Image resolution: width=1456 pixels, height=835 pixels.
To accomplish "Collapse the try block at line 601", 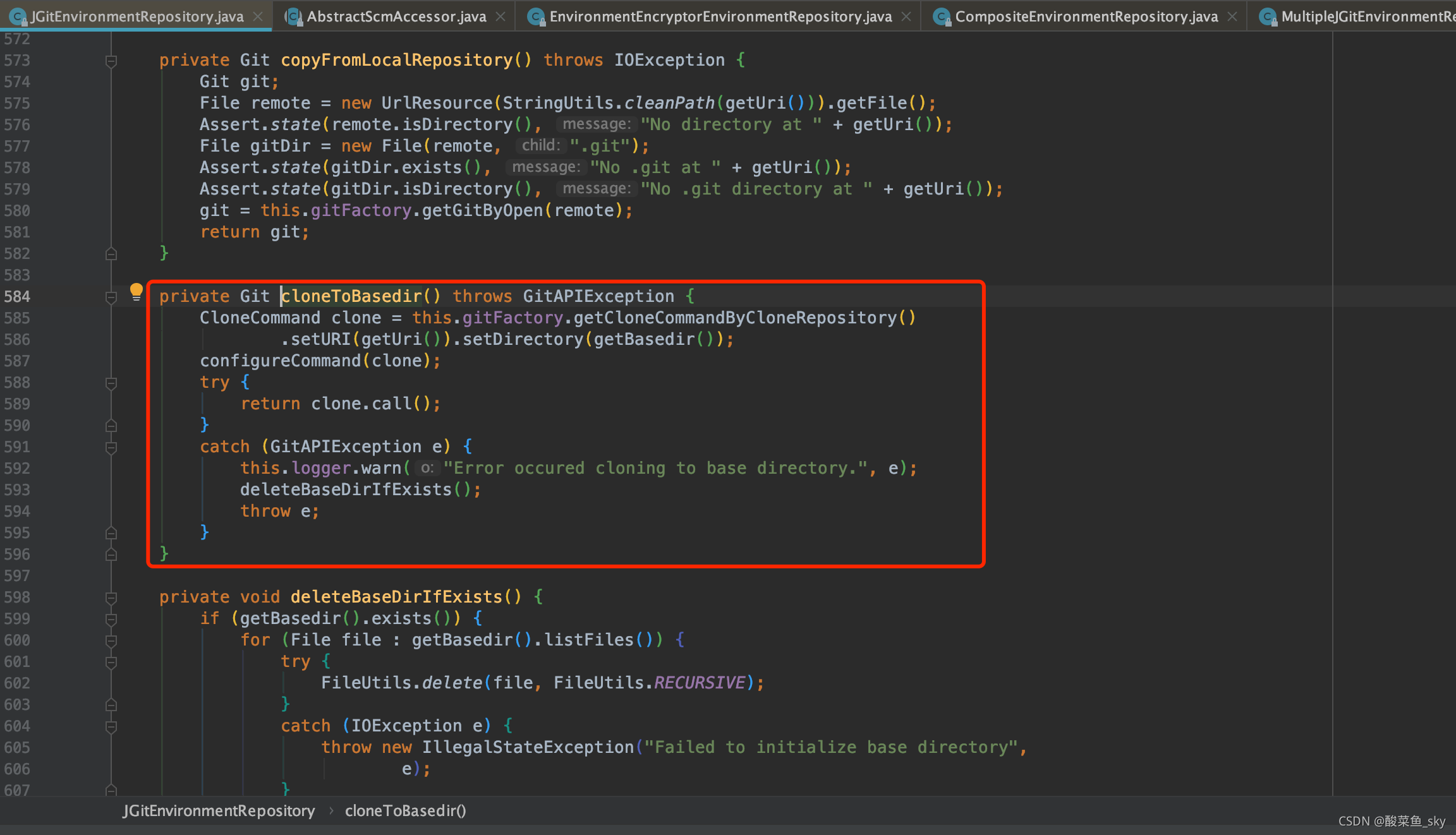I will [x=111, y=663].
